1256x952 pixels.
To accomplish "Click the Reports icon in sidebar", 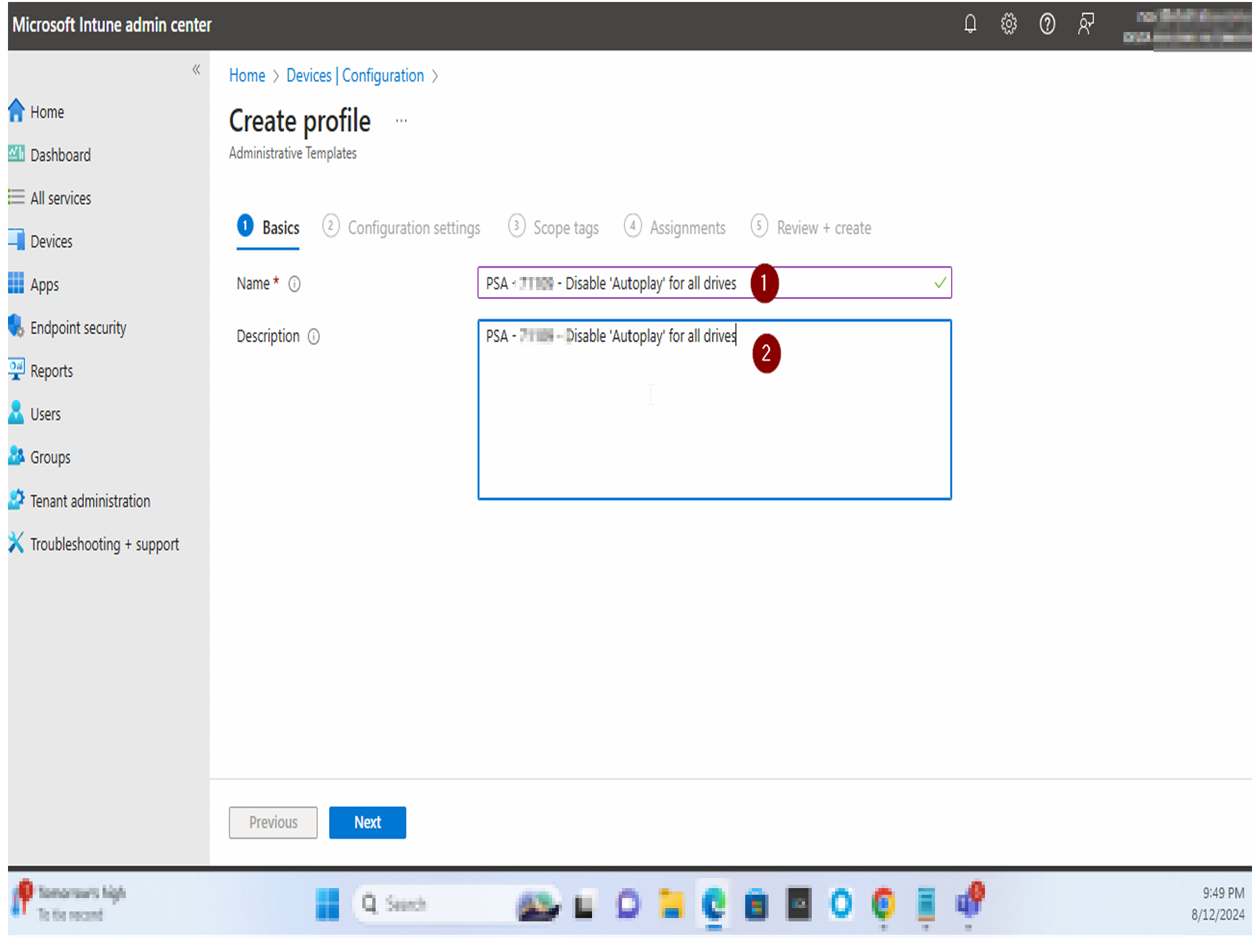I will pyautogui.click(x=17, y=369).
